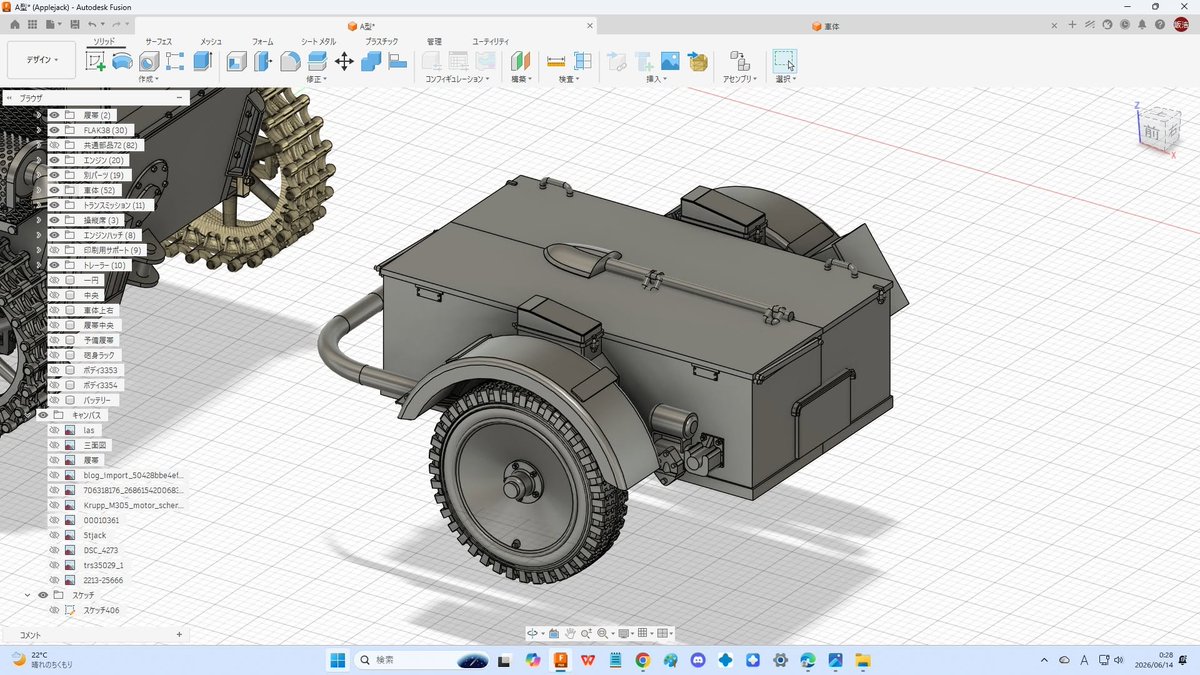This screenshot has height=675, width=1200.
Task: Select the Insert Canvas image icon
Action: tap(670, 61)
